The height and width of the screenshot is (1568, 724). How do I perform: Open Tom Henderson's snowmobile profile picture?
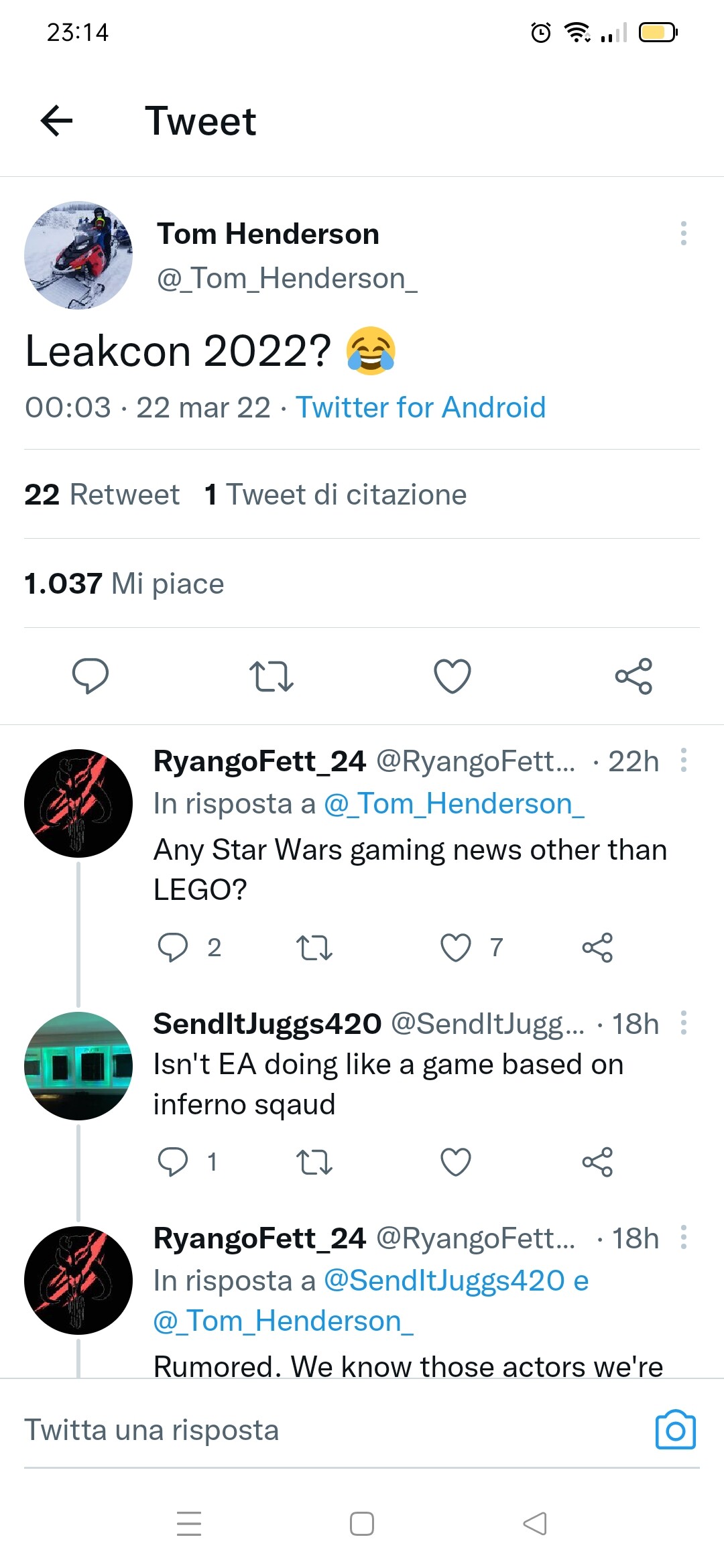78,255
